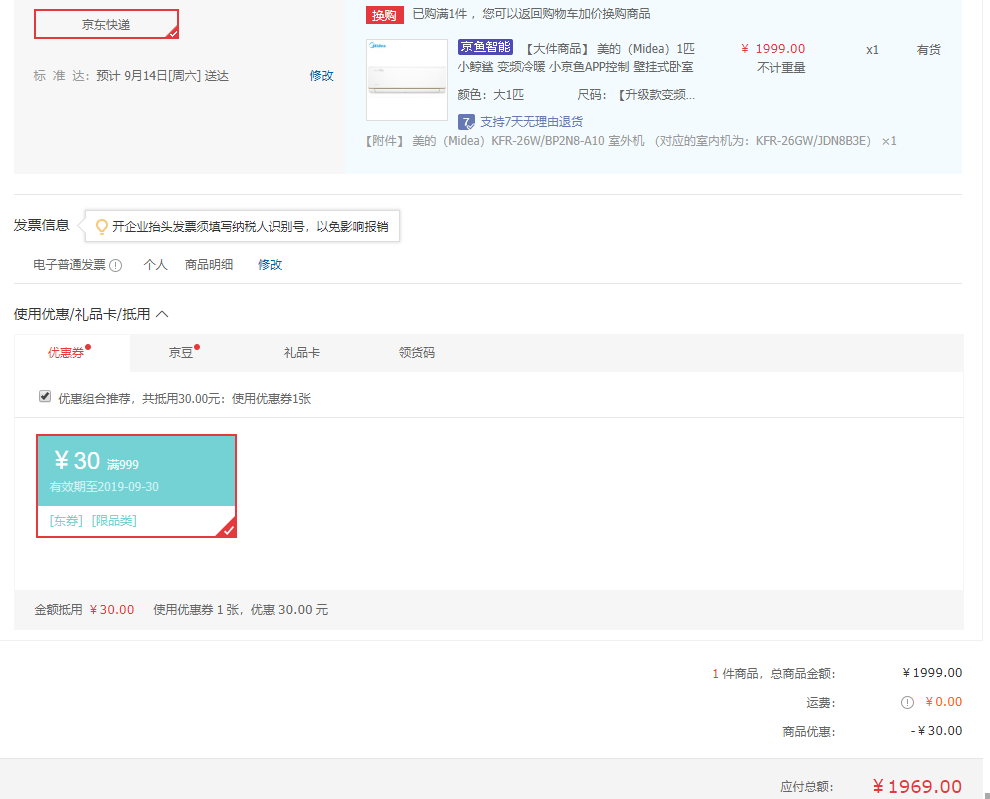Toggle the ¥30 满999 coupon card

tap(136, 486)
